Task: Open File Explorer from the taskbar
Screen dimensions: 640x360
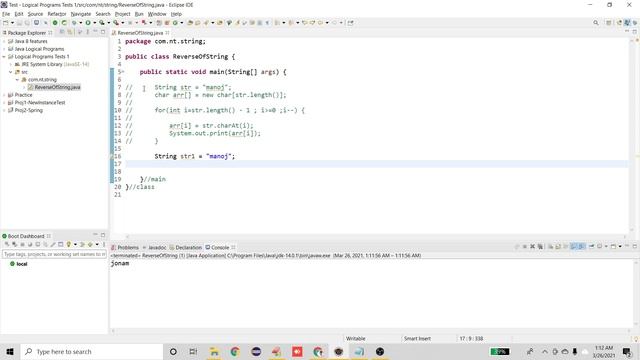Action: point(214,351)
